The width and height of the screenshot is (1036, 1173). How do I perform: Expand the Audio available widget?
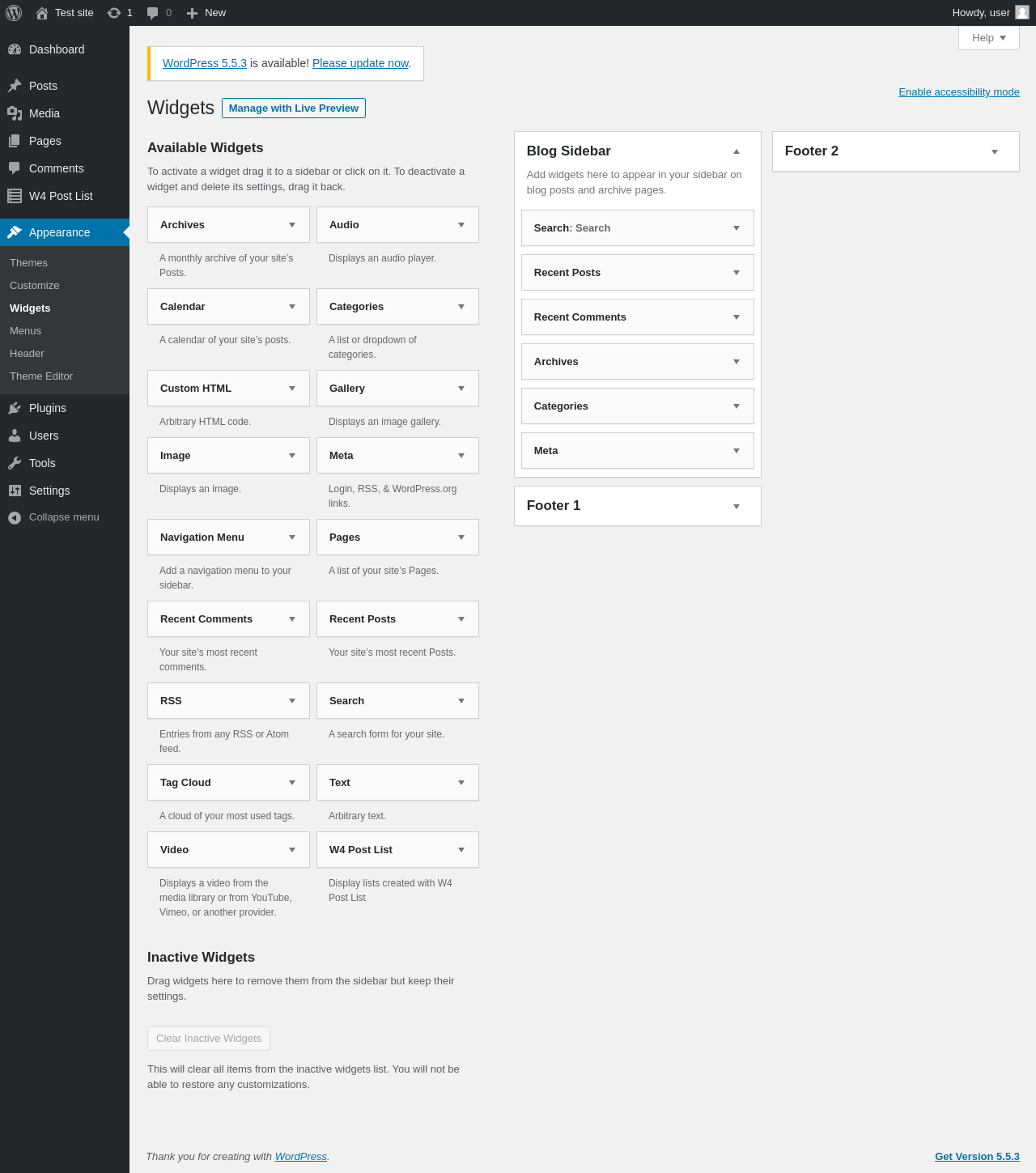click(461, 225)
